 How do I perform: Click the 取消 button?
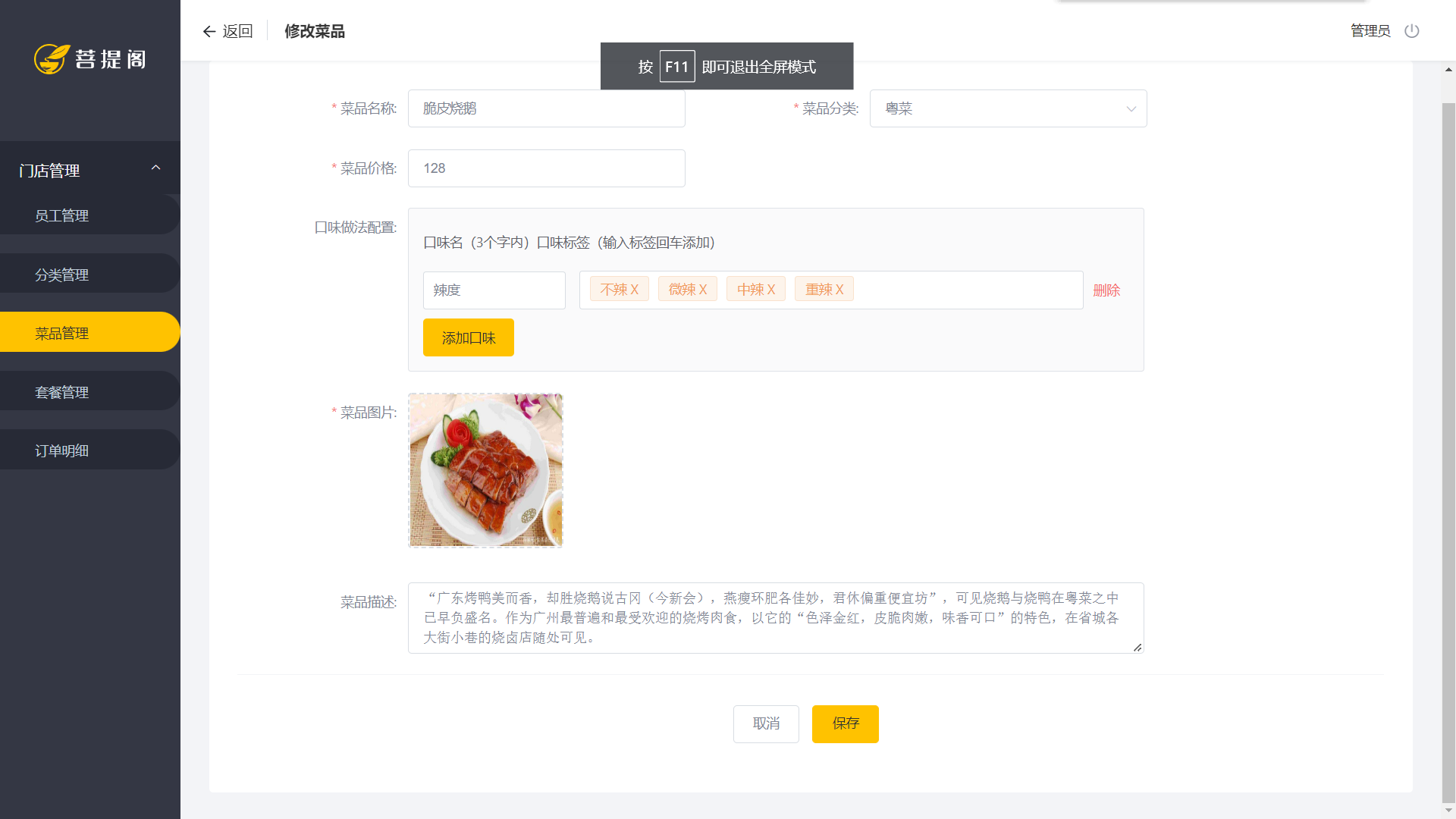click(x=766, y=723)
